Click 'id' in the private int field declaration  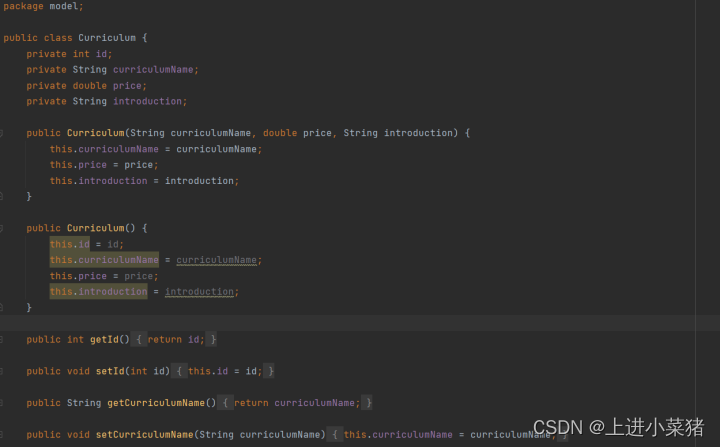(x=101, y=54)
